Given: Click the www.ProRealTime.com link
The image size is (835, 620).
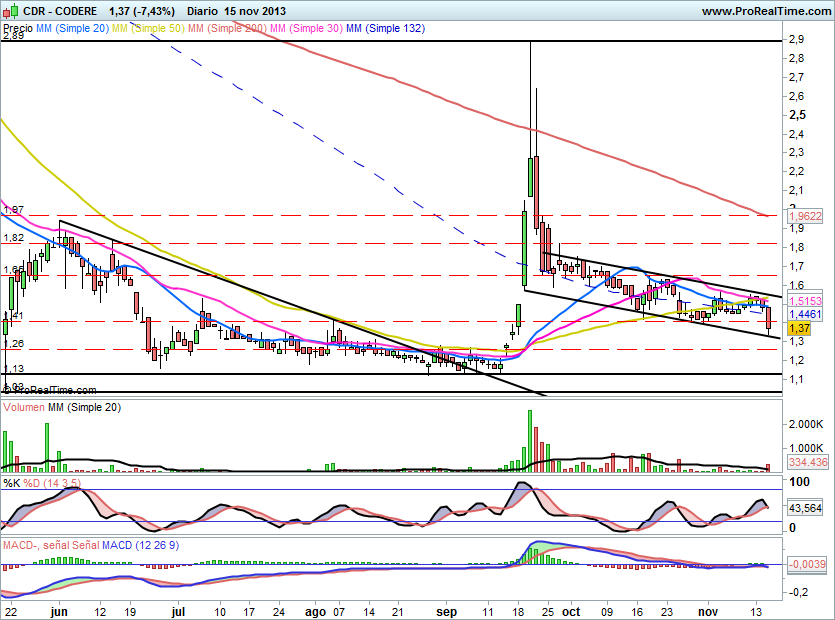Looking at the screenshot, I should click(x=764, y=11).
